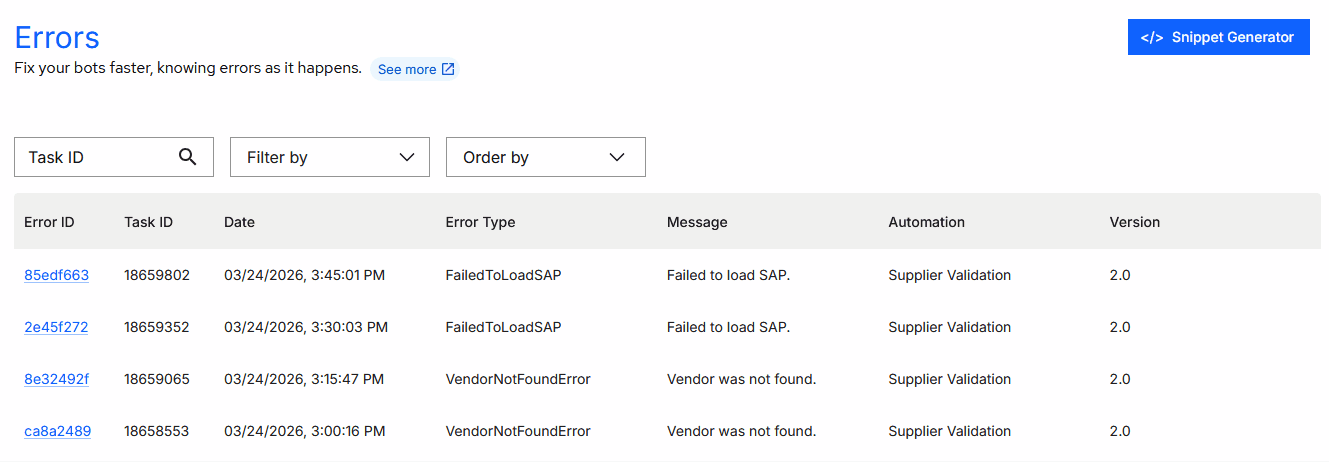Click the search magnifier icon in Task ID field
The height and width of the screenshot is (462, 1329).
pos(187,157)
